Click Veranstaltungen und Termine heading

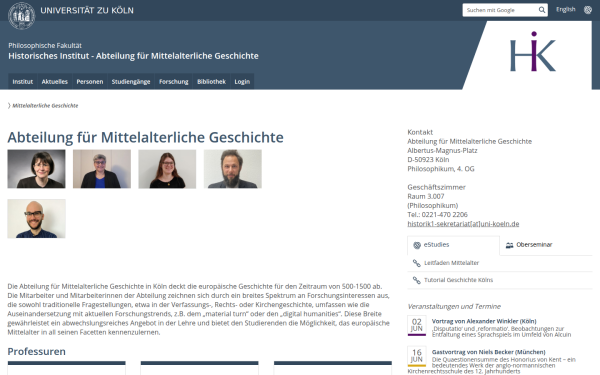pyautogui.click(x=454, y=307)
